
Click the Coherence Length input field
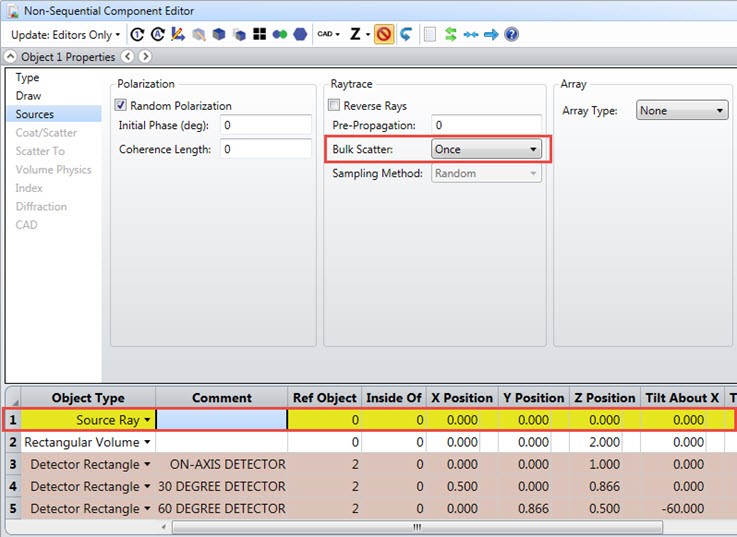tap(266, 149)
